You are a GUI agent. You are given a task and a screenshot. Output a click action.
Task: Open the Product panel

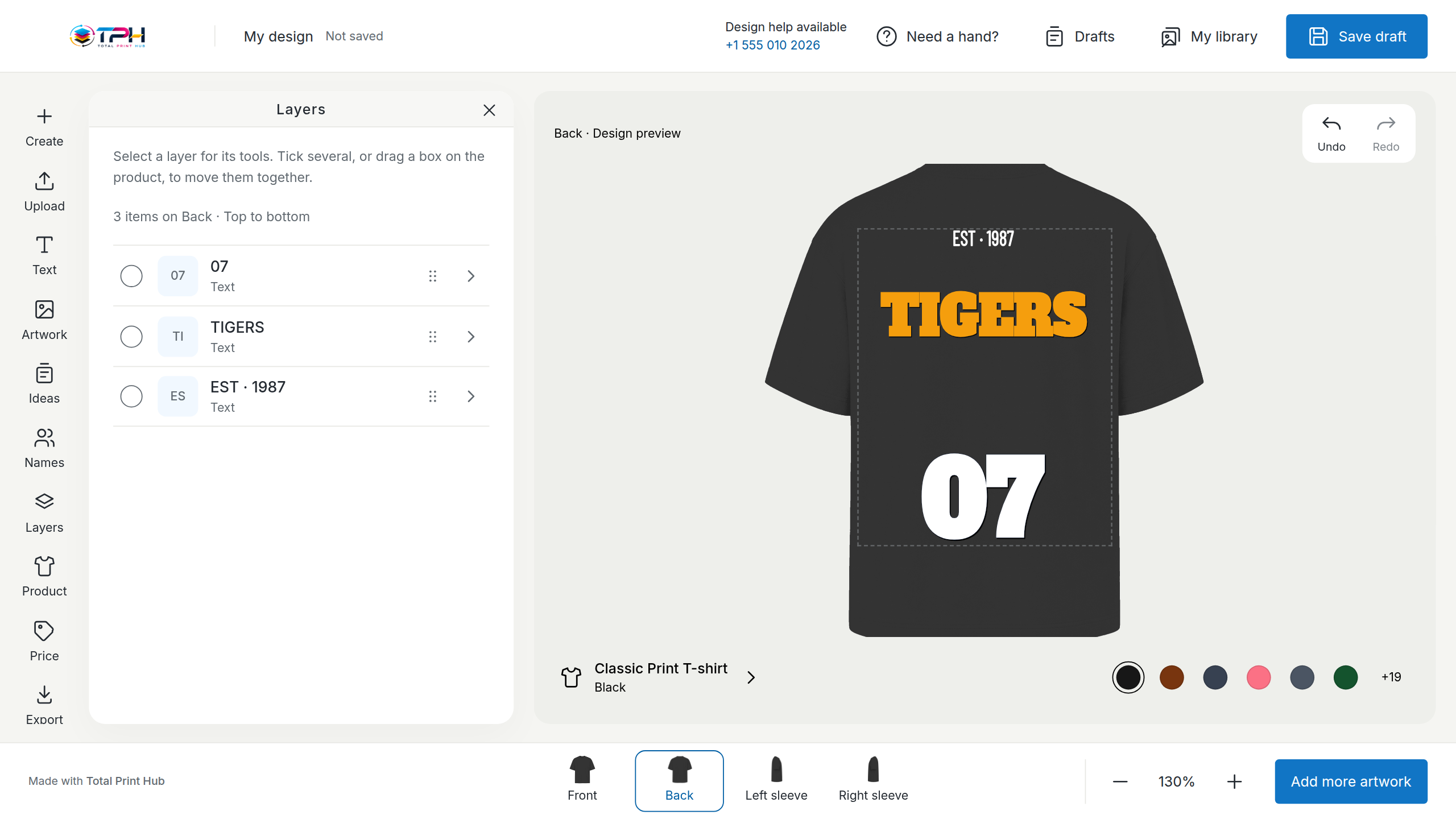click(x=44, y=577)
